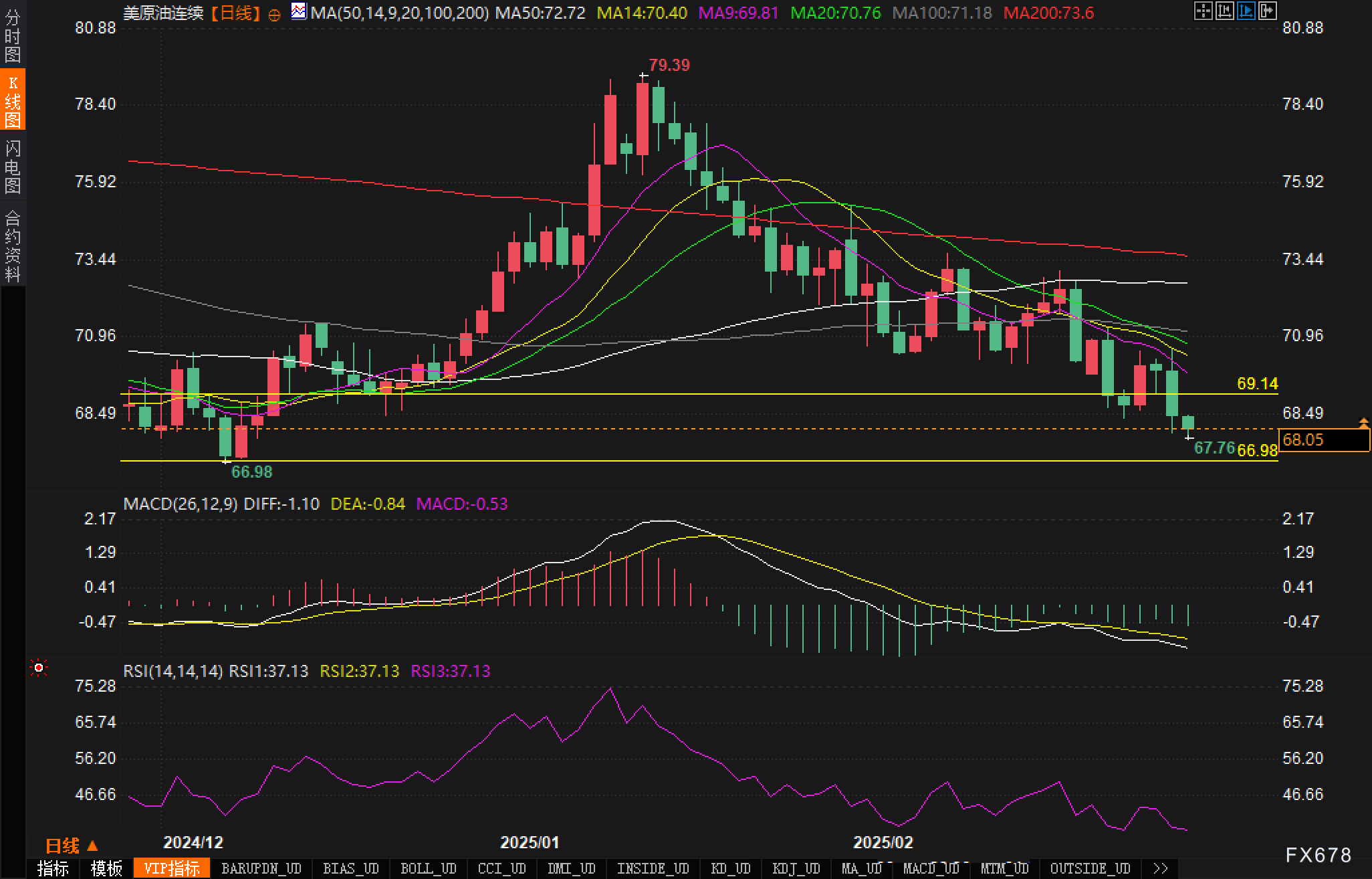Screen dimensions: 1372x879
Task: Click the 指标 tab at bottom
Action: coord(53,868)
